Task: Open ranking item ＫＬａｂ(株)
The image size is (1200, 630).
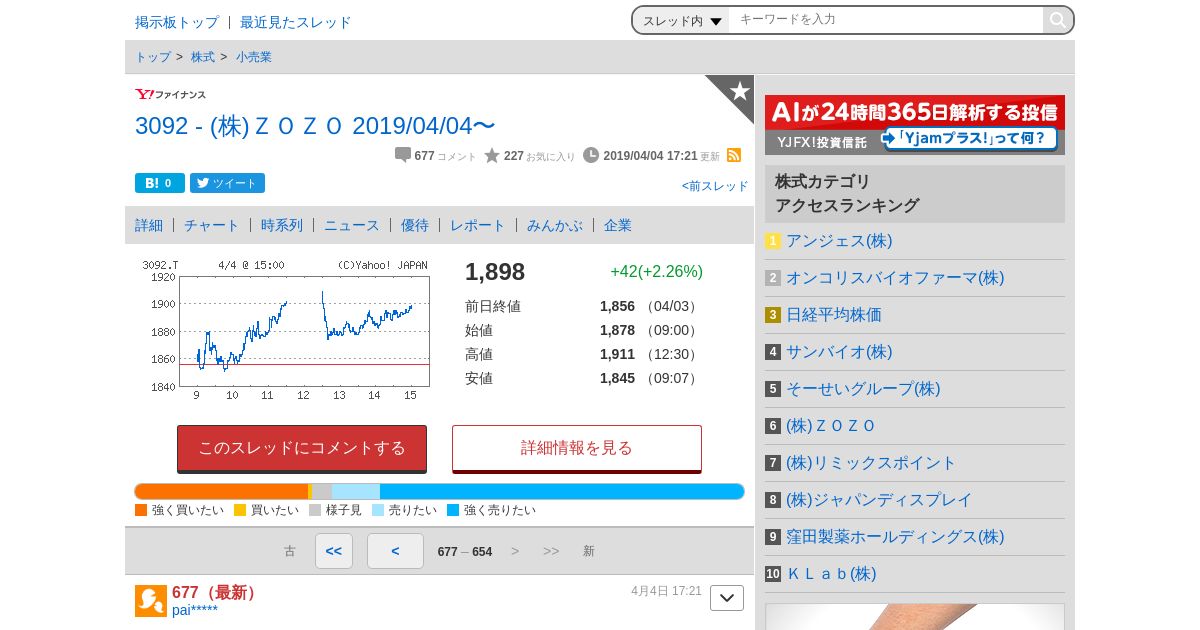Action: point(831,574)
